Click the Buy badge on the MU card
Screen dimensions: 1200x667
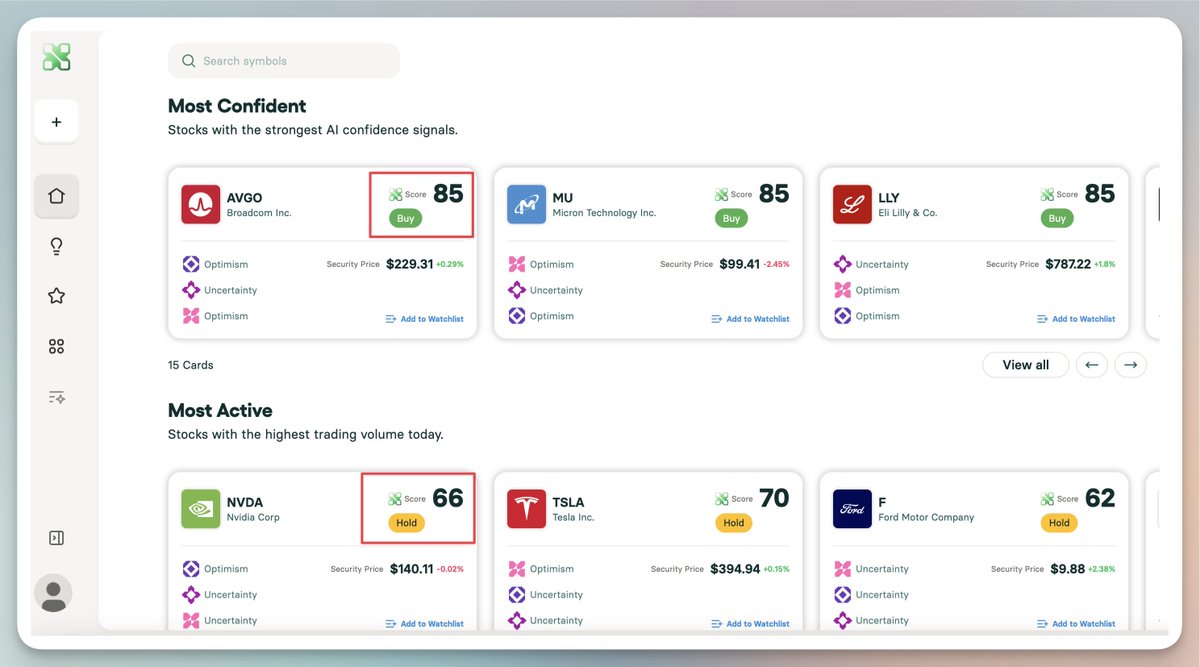click(x=732, y=218)
